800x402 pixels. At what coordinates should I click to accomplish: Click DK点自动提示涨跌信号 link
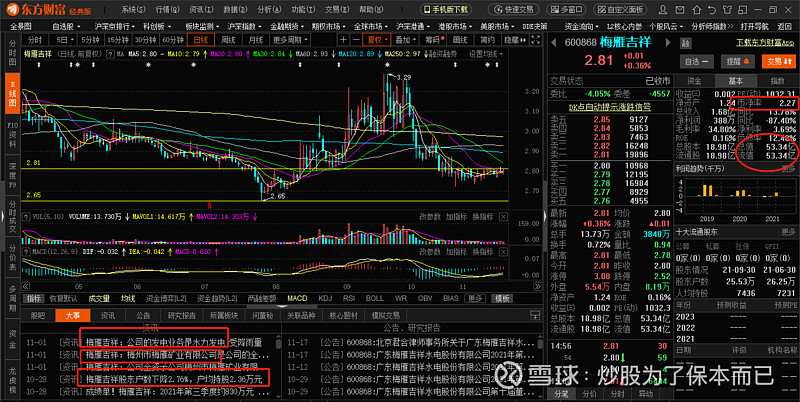click(x=610, y=107)
